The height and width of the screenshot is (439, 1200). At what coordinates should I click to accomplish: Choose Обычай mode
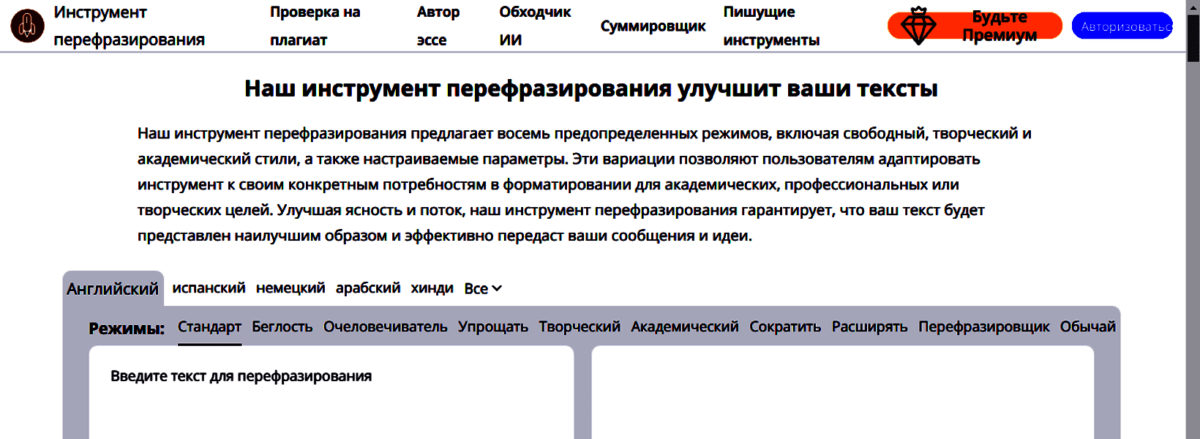[x=1088, y=327]
